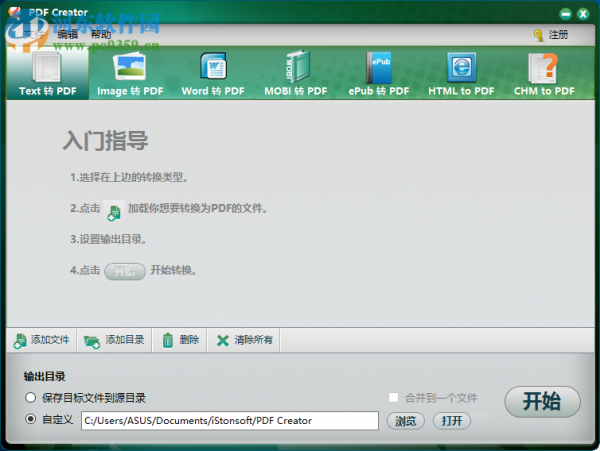Click the 删除 trash button
This screenshot has height=451, width=600.
(180, 340)
